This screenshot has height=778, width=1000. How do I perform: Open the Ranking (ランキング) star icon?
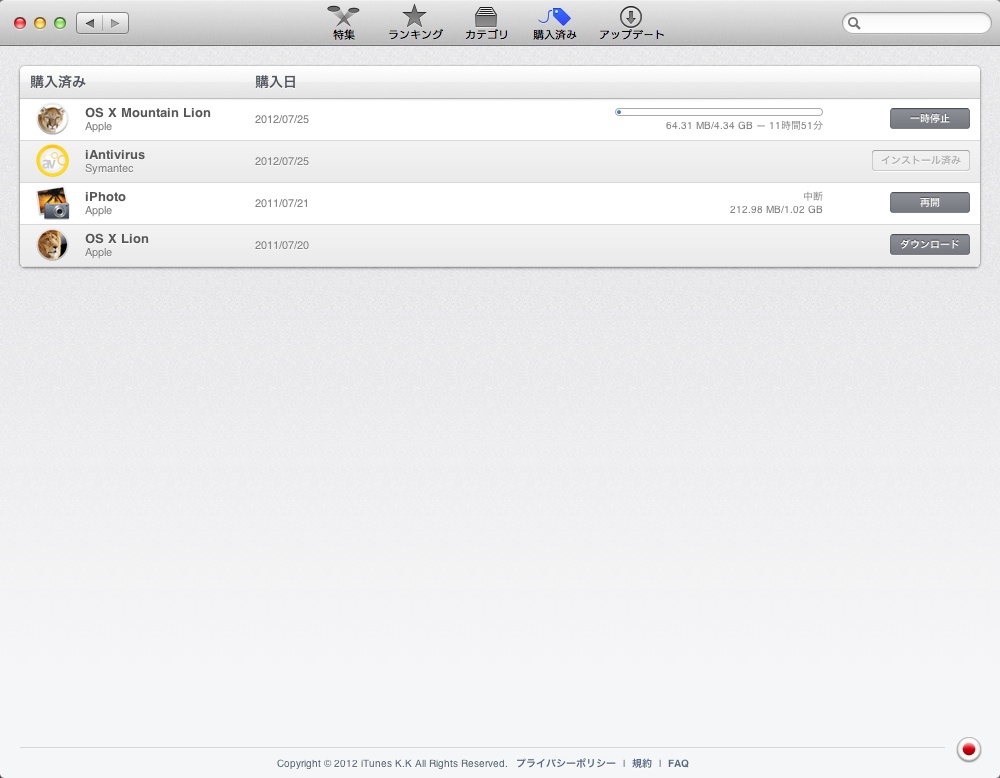click(x=414, y=18)
